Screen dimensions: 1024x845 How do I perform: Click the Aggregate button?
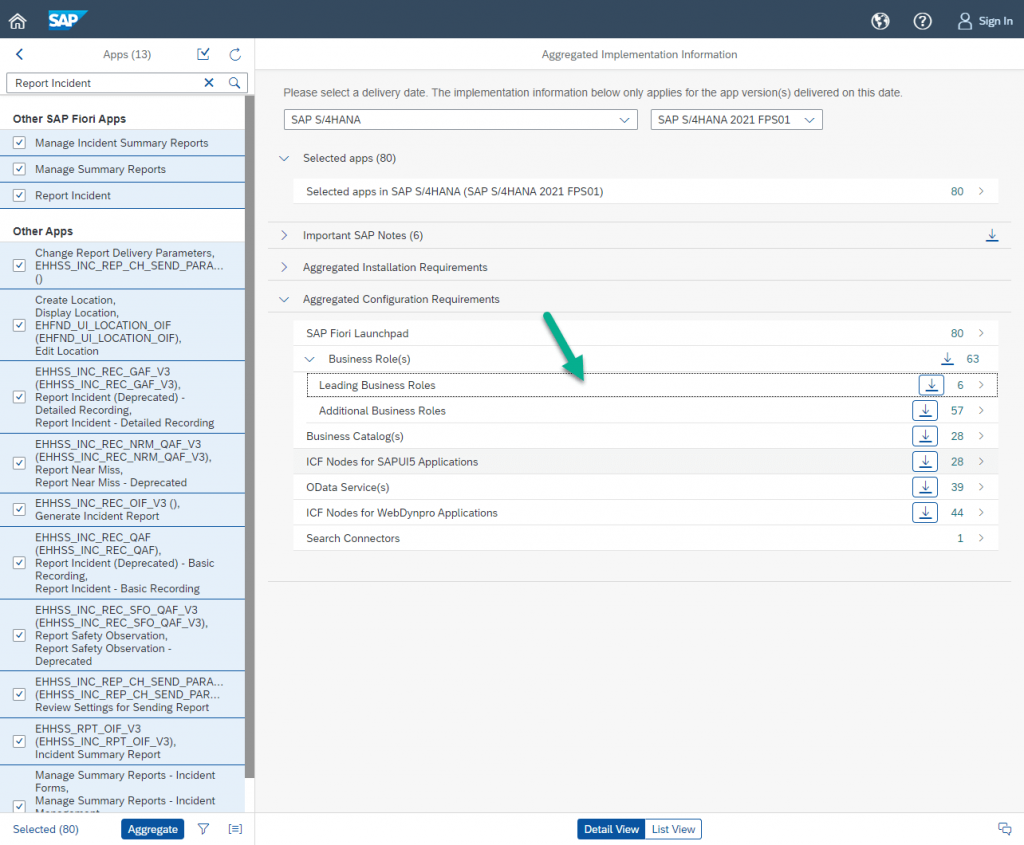(x=152, y=829)
